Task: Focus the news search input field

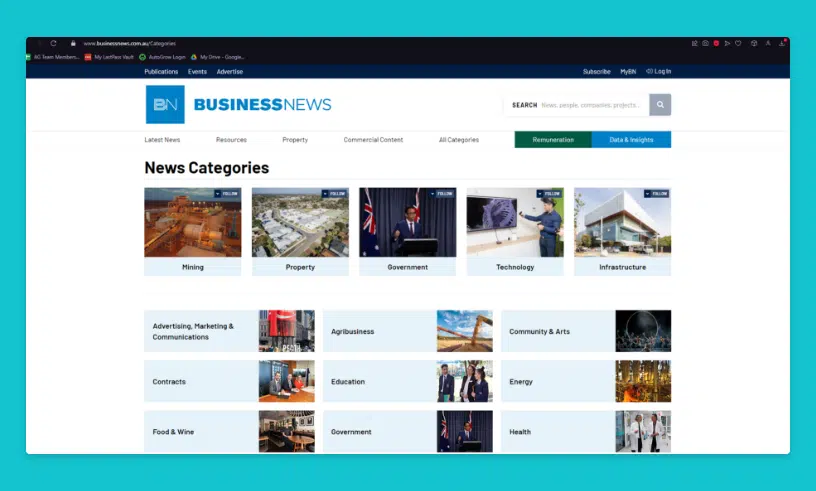Action: (592, 105)
